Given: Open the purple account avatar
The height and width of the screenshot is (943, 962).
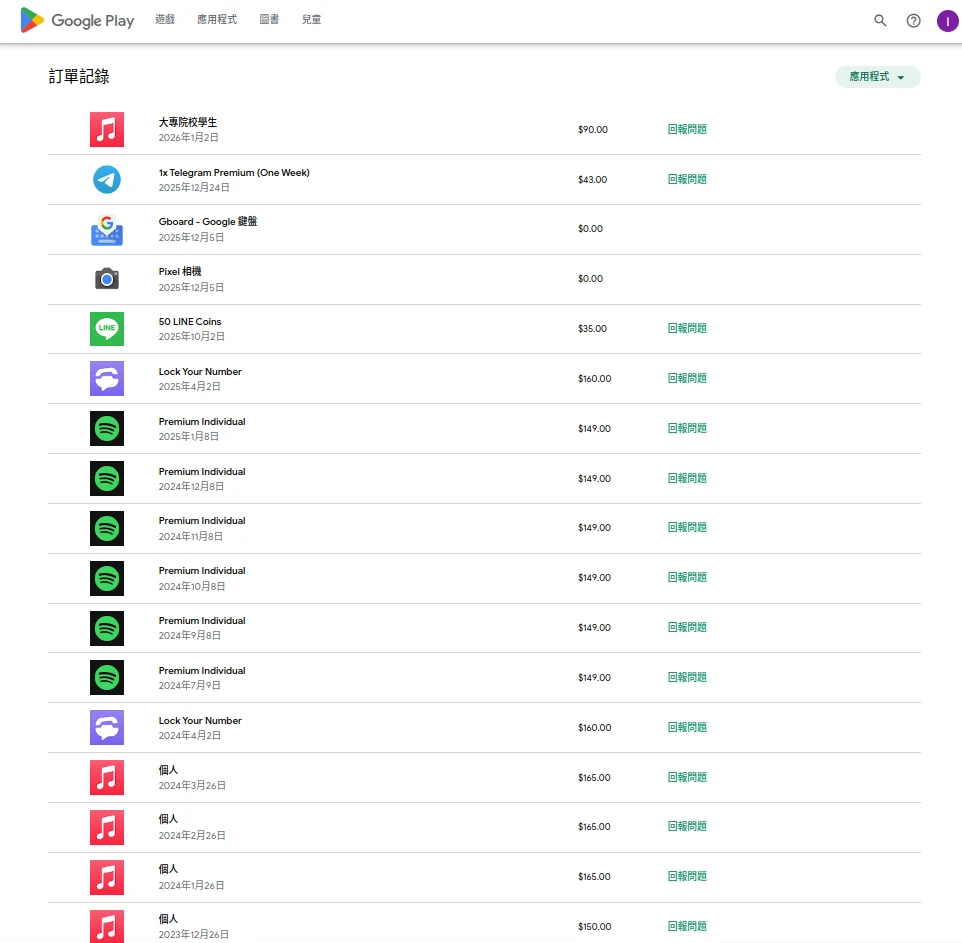Looking at the screenshot, I should point(946,20).
